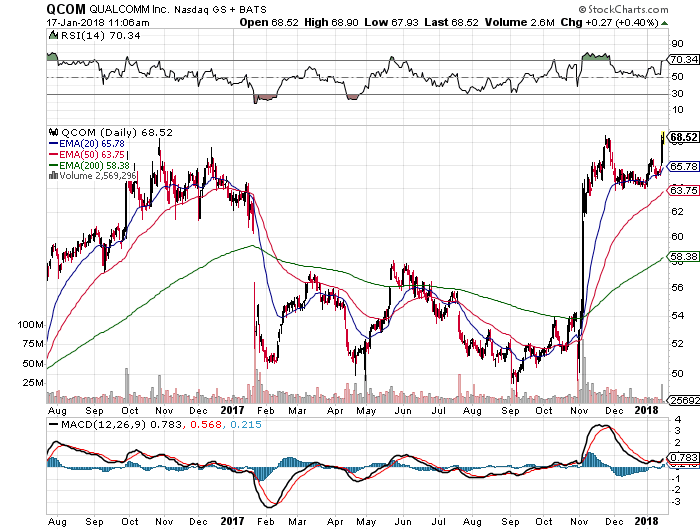This screenshot has height=530, width=700.
Task: Click the Last 68.52 value in header
Action: coord(451,22)
